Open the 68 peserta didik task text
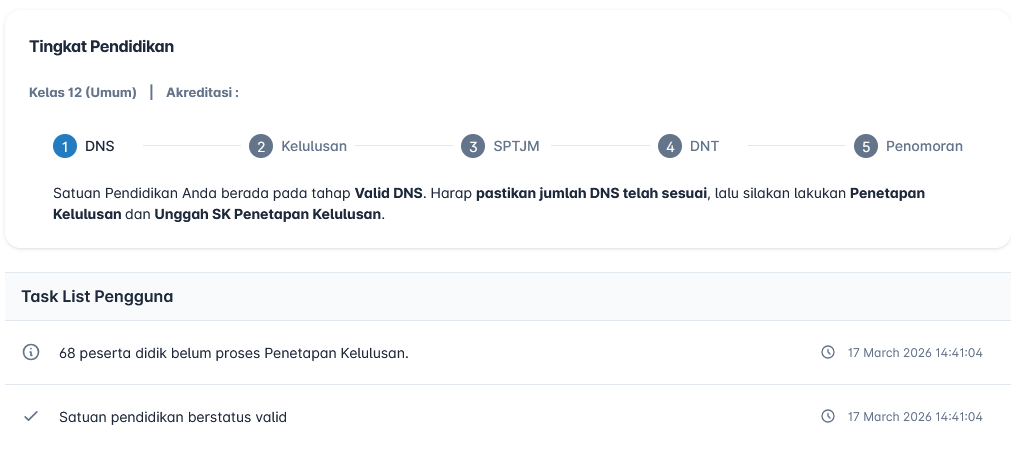Viewport: 1011px width, 457px height. coord(233,353)
